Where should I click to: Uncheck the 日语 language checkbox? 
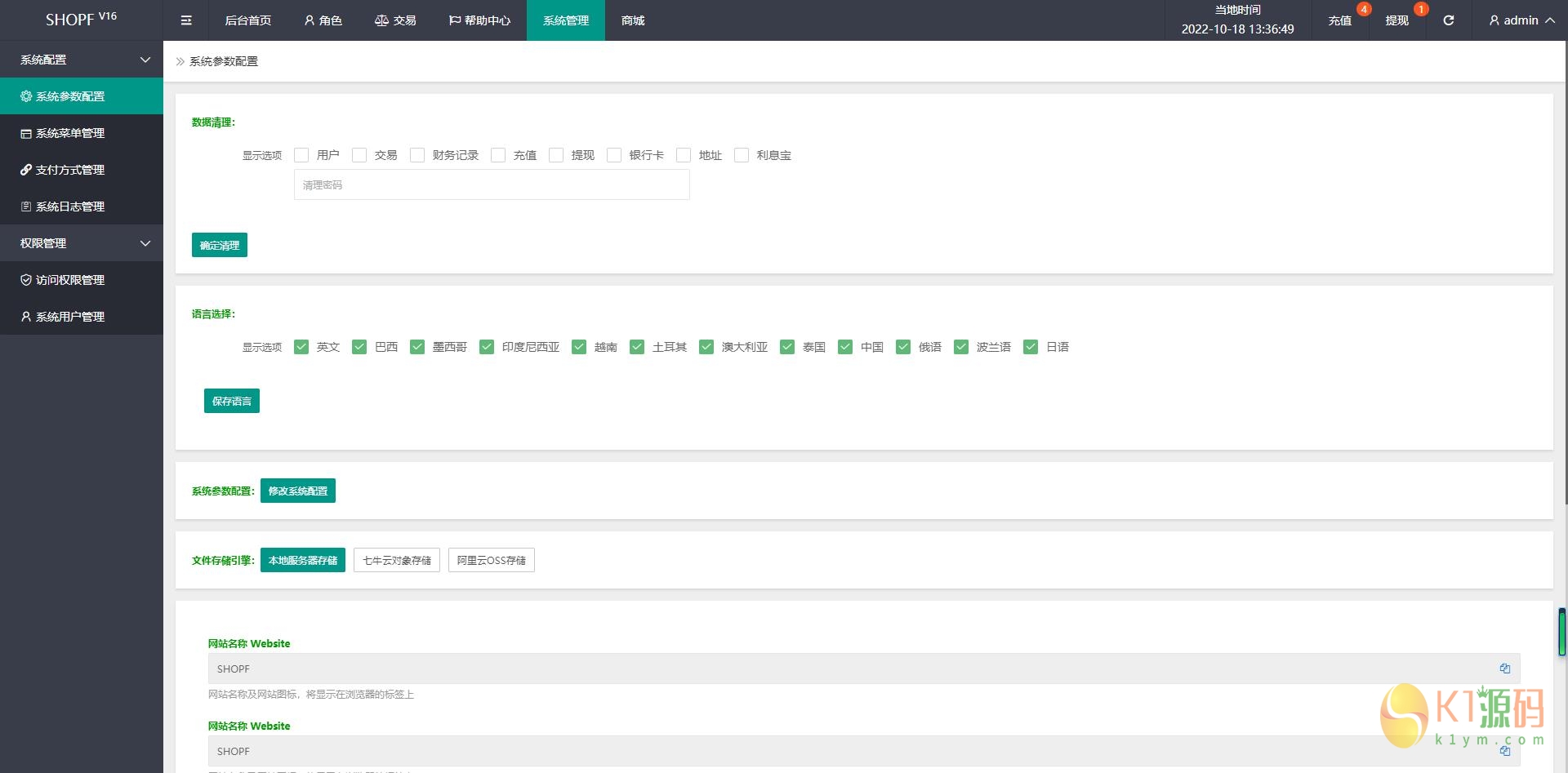click(x=1031, y=347)
